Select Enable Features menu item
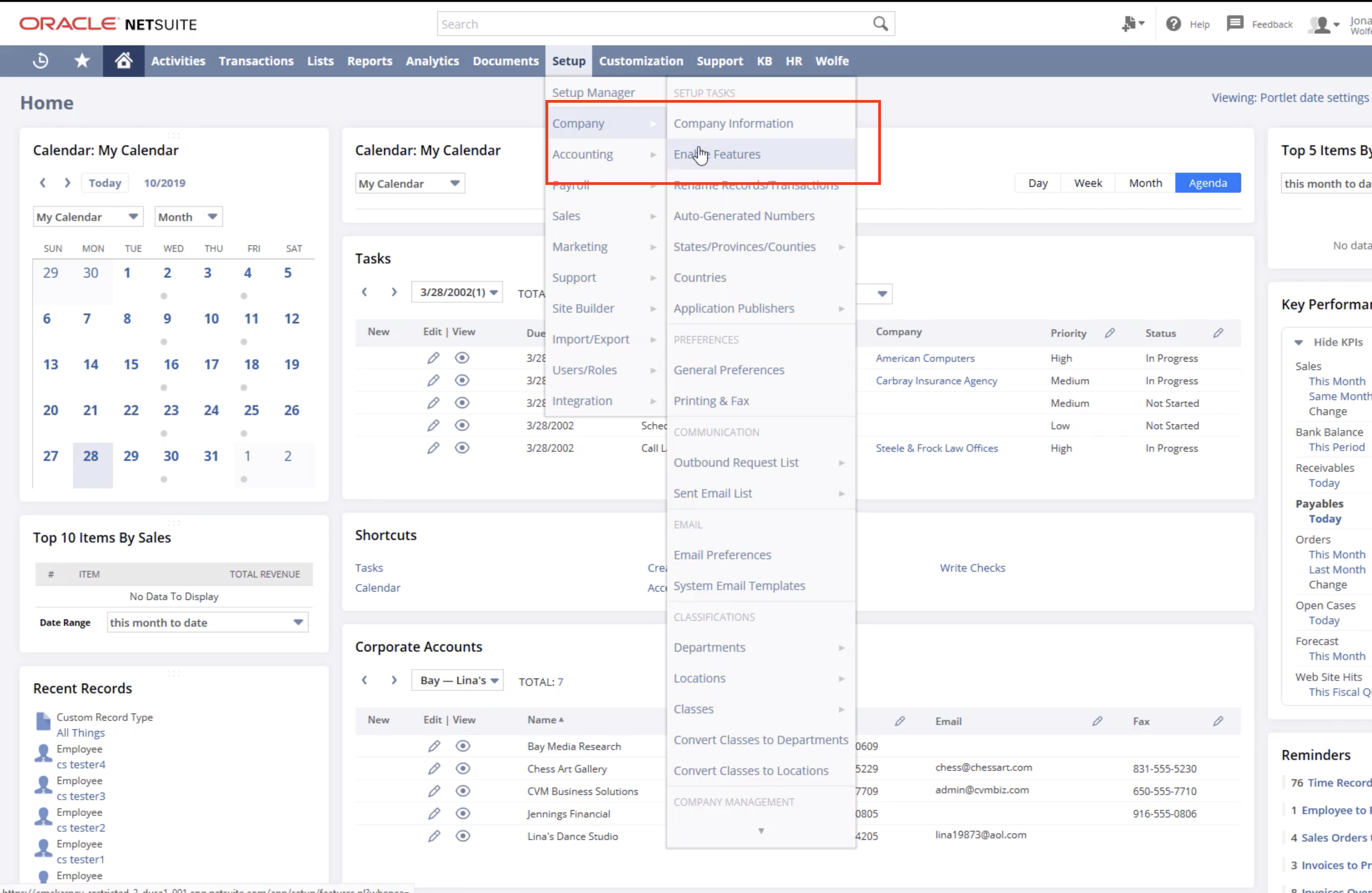Screen dimensions: 1372x893 [760, 154]
